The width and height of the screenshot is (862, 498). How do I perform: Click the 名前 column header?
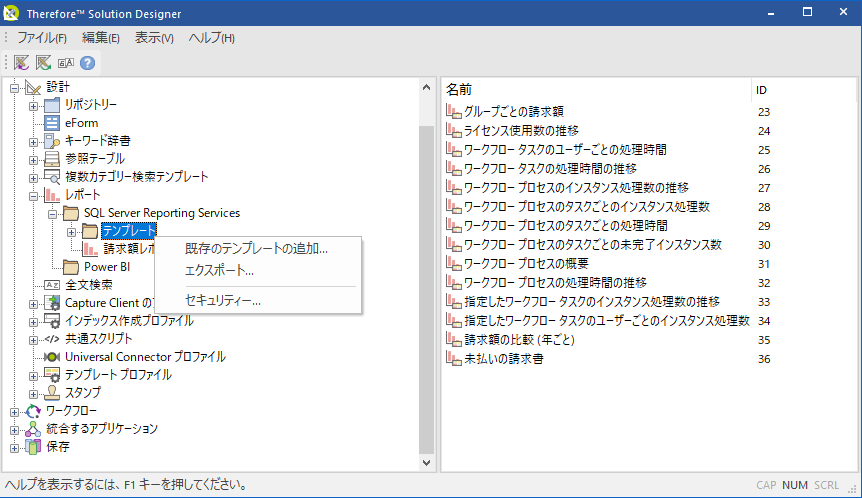point(460,89)
